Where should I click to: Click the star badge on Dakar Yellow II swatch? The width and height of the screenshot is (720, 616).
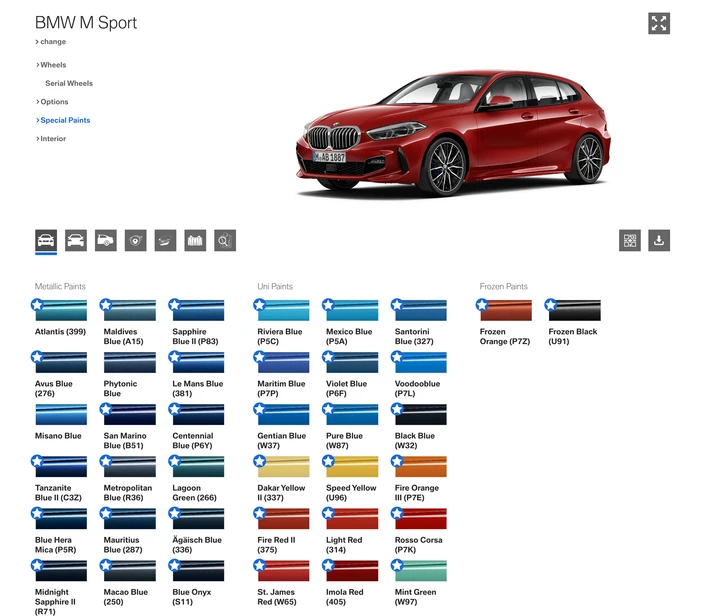click(259, 461)
